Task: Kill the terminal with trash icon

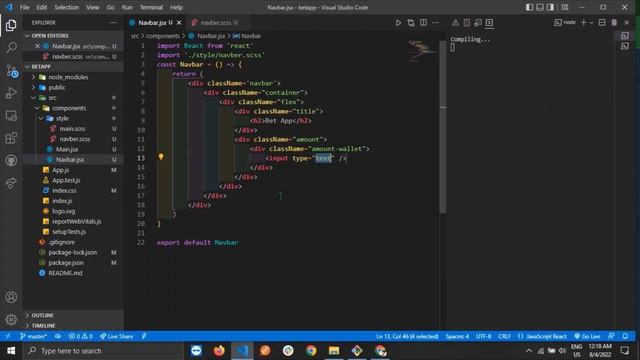Action: [614, 22]
